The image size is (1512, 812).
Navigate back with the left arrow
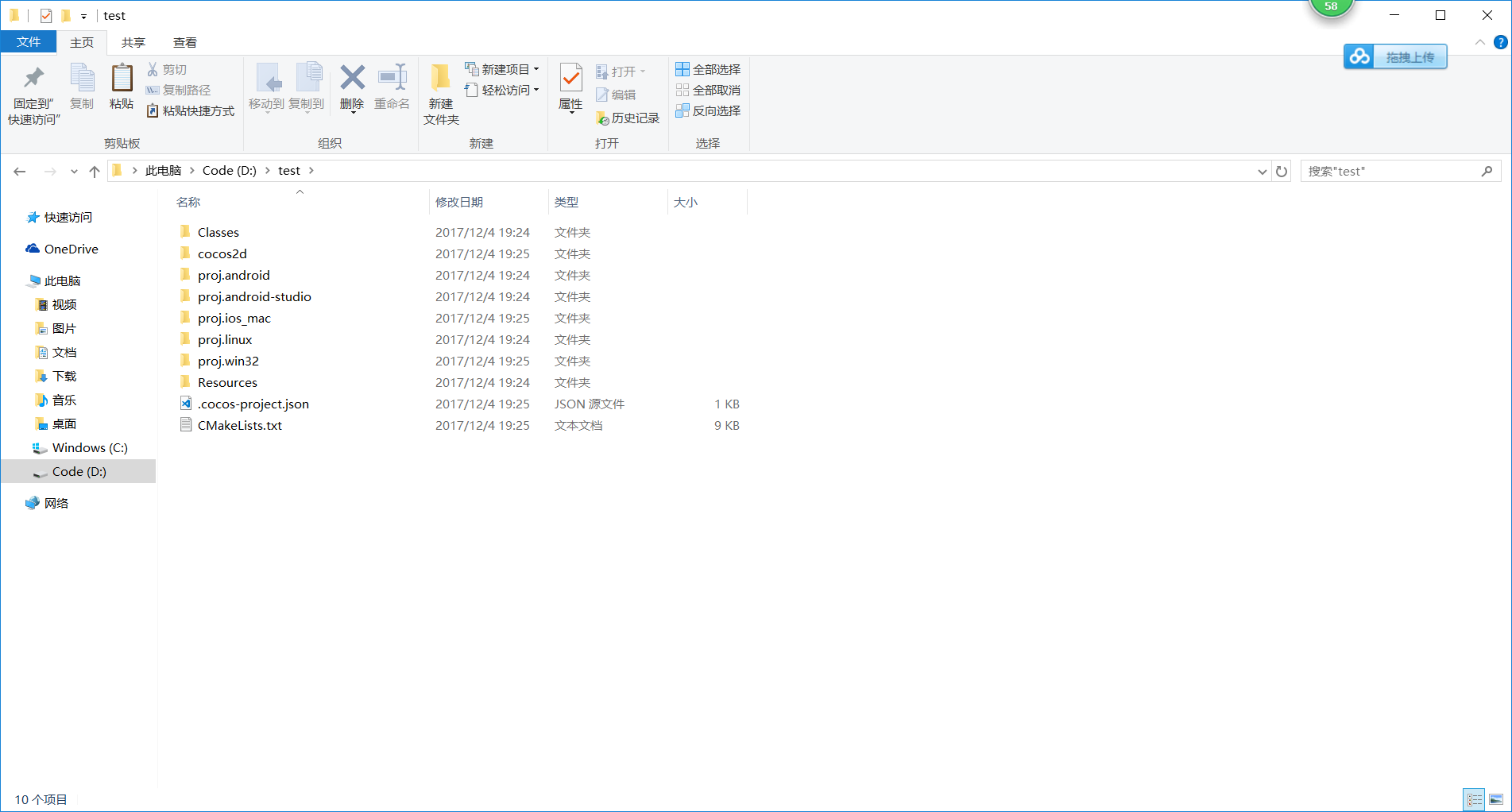20,171
